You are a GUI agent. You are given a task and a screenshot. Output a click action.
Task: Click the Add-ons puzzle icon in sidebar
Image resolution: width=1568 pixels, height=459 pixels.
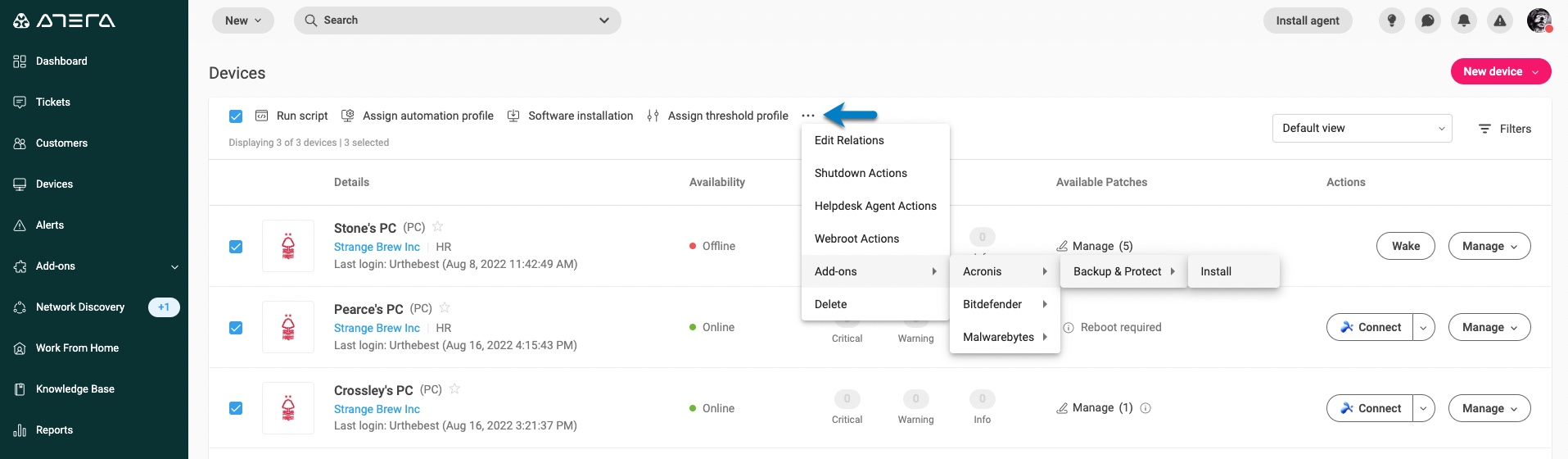coord(20,266)
